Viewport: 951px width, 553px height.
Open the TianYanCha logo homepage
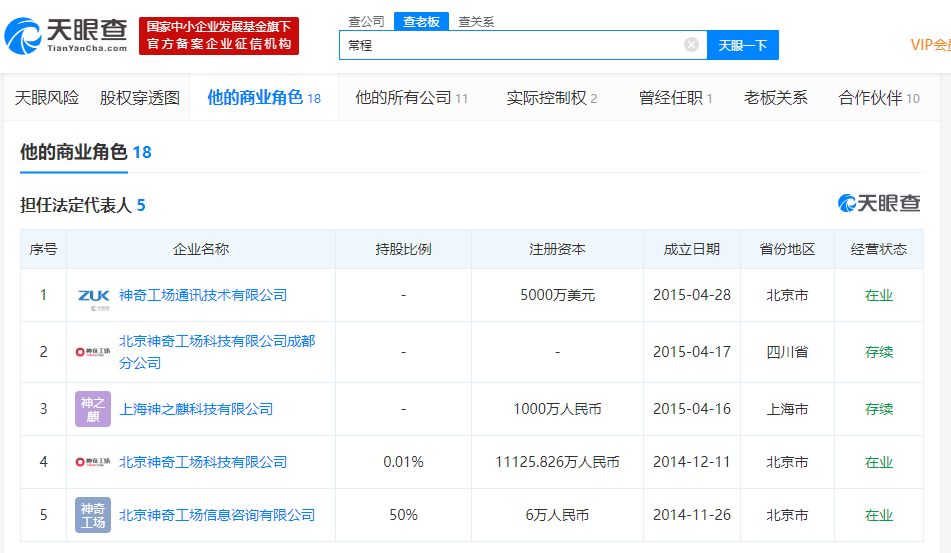66,36
